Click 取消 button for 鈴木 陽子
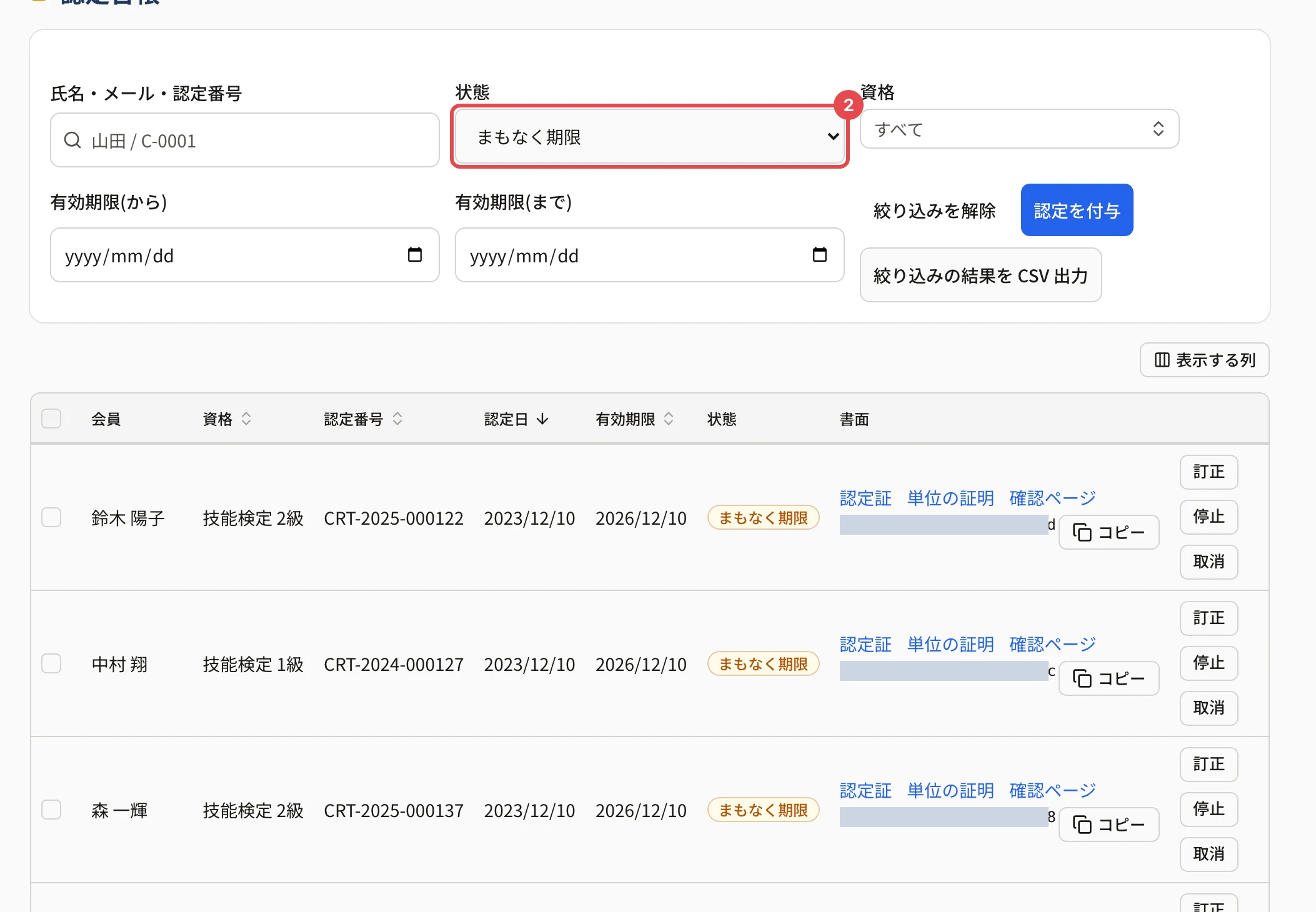 [x=1209, y=562]
